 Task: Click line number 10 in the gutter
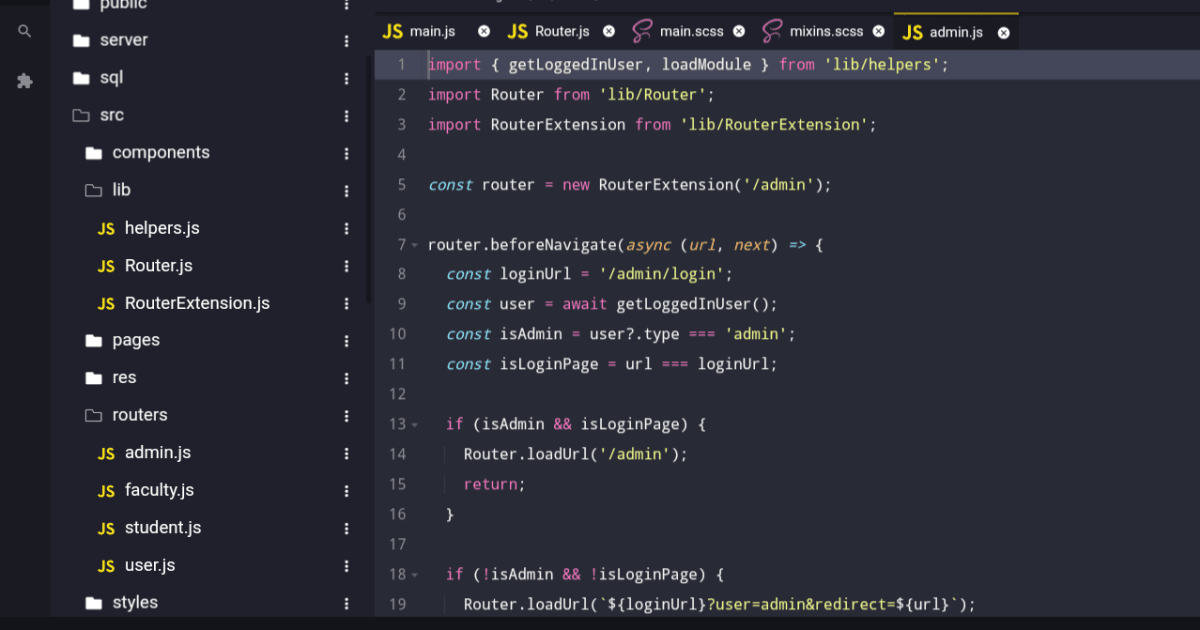click(397, 334)
